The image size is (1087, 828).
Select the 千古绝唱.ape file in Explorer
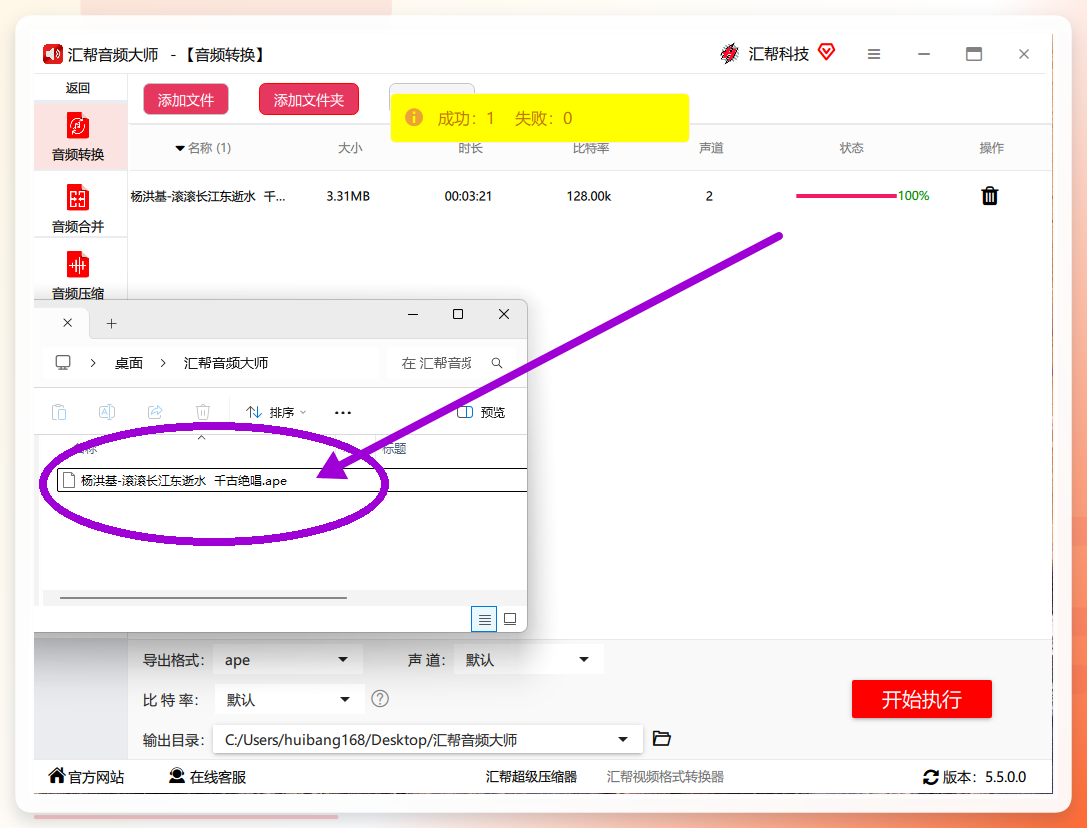(x=291, y=481)
